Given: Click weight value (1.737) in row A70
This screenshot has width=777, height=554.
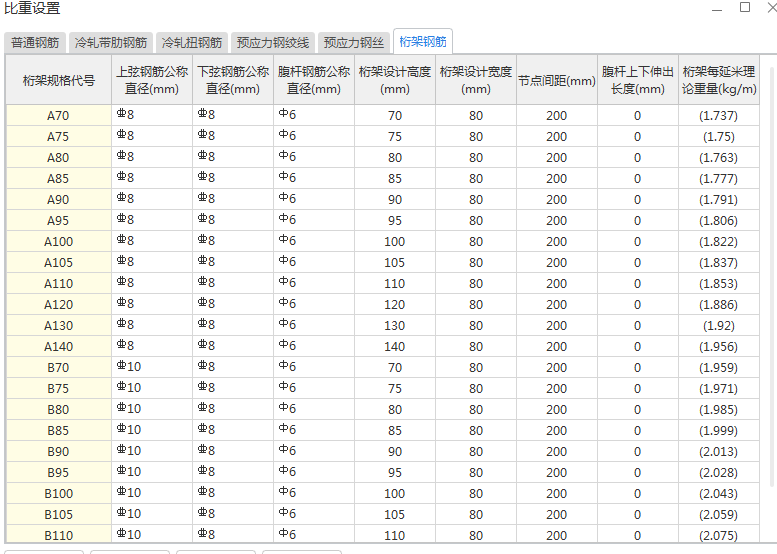Looking at the screenshot, I should click(x=719, y=115).
